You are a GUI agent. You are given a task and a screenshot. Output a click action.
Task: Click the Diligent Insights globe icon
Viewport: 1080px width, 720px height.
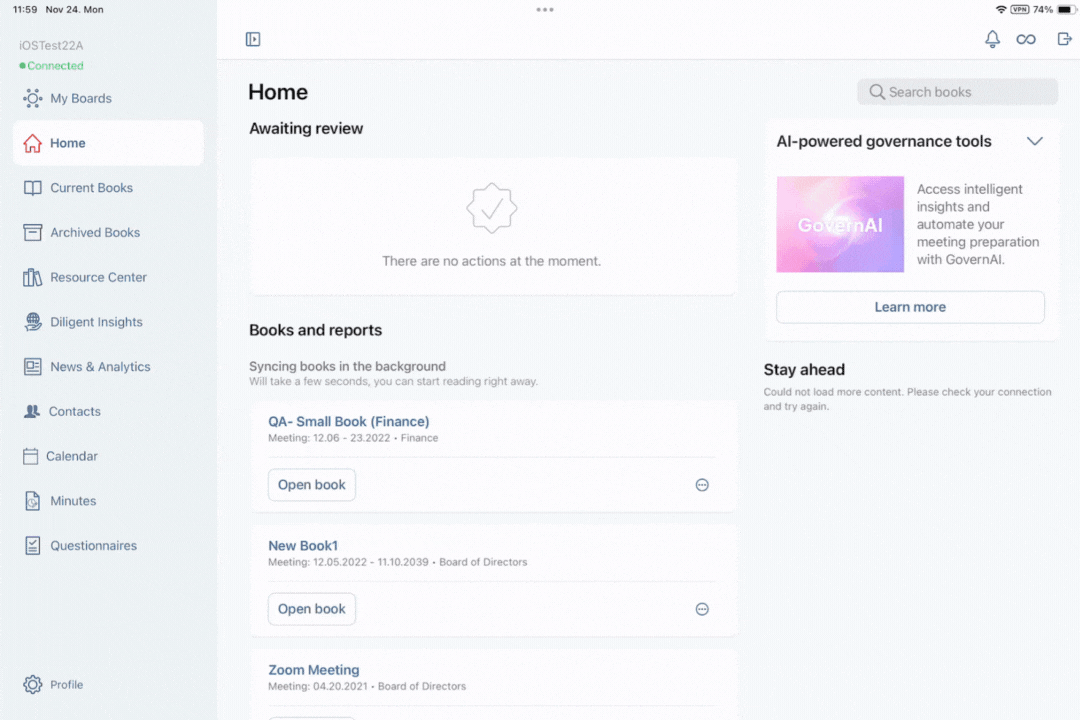pyautogui.click(x=32, y=322)
